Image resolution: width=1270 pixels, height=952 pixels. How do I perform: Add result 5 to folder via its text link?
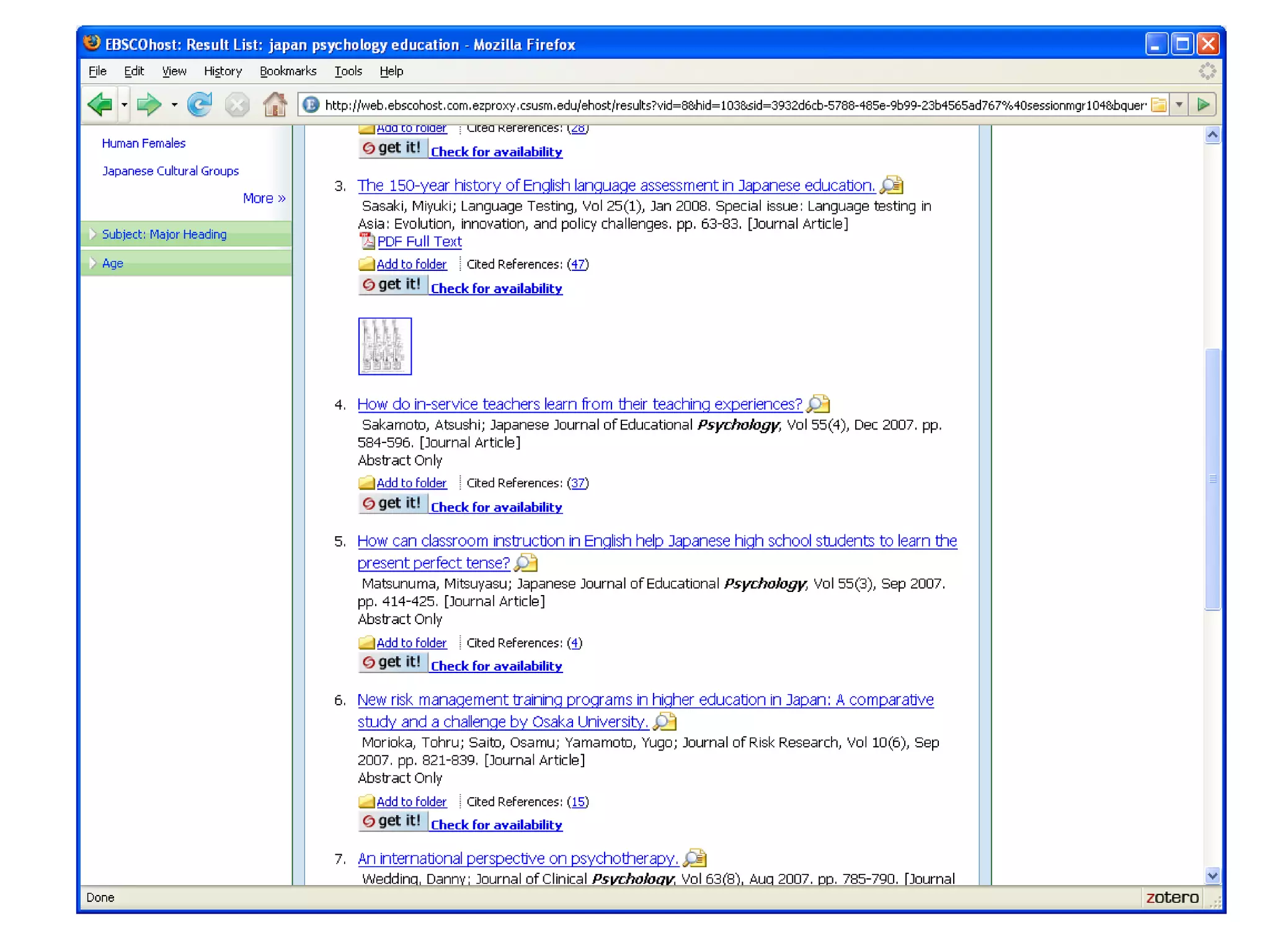tap(411, 643)
